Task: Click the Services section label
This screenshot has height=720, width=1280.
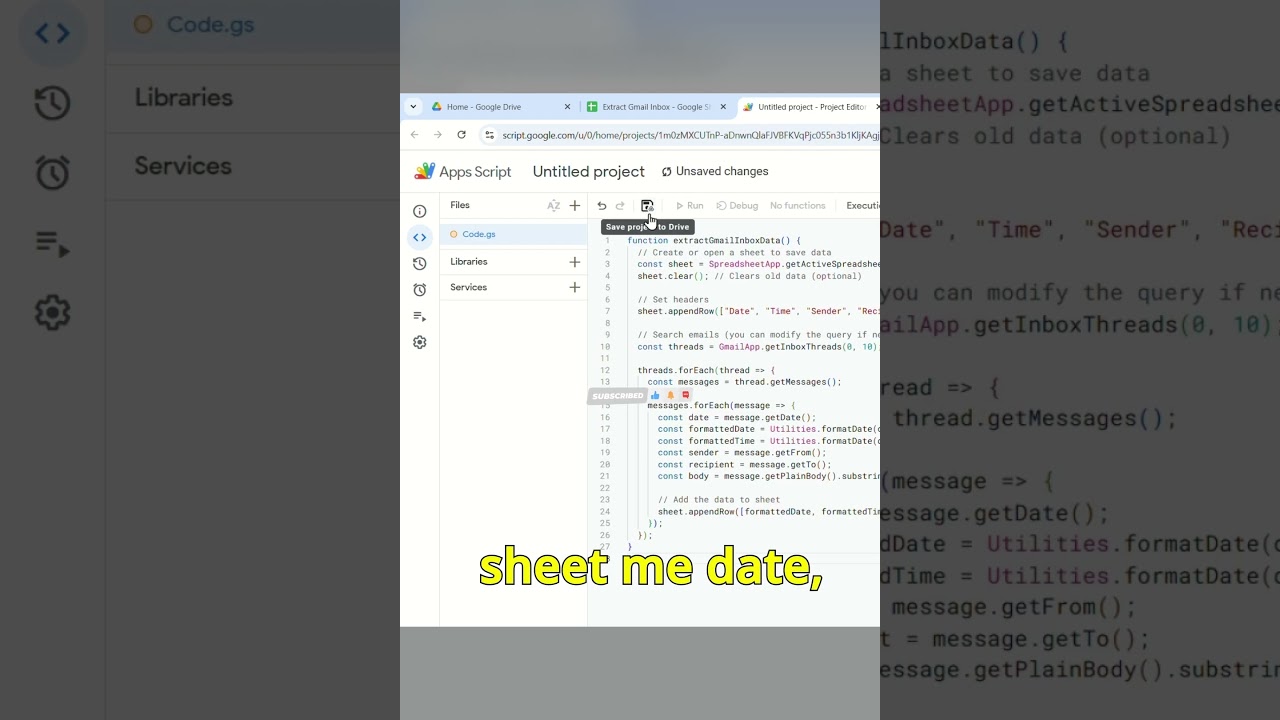Action: click(468, 287)
